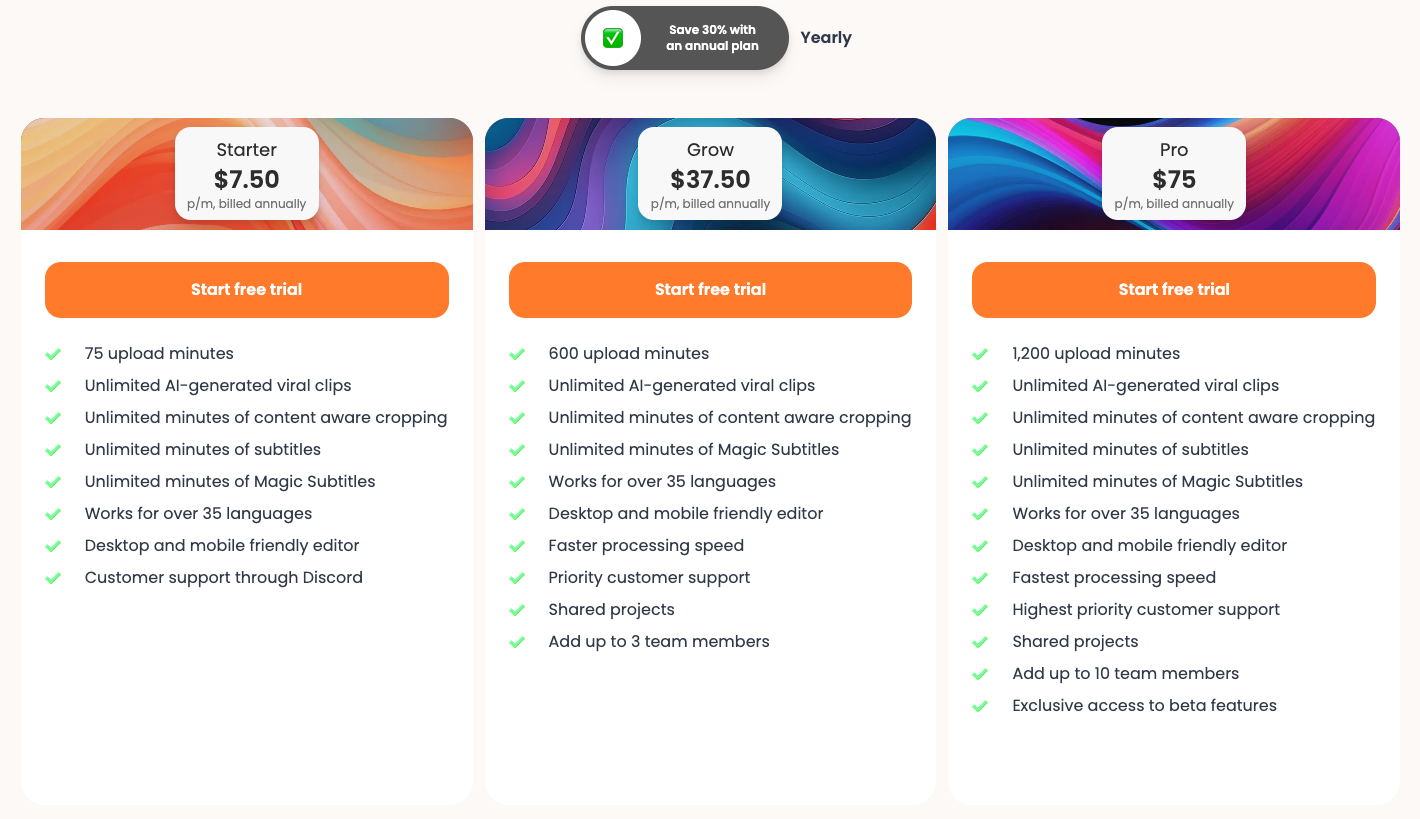Click checkmark beside Add up to 3 team members

[517, 642]
